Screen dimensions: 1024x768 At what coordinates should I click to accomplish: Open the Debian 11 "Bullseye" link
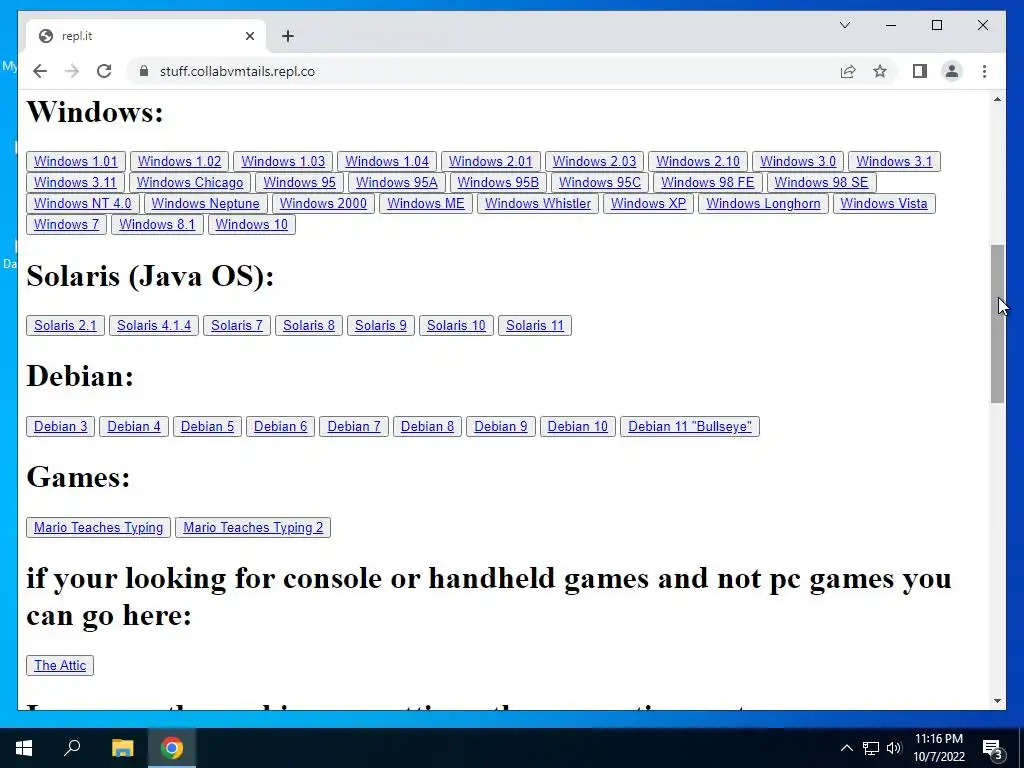point(690,426)
